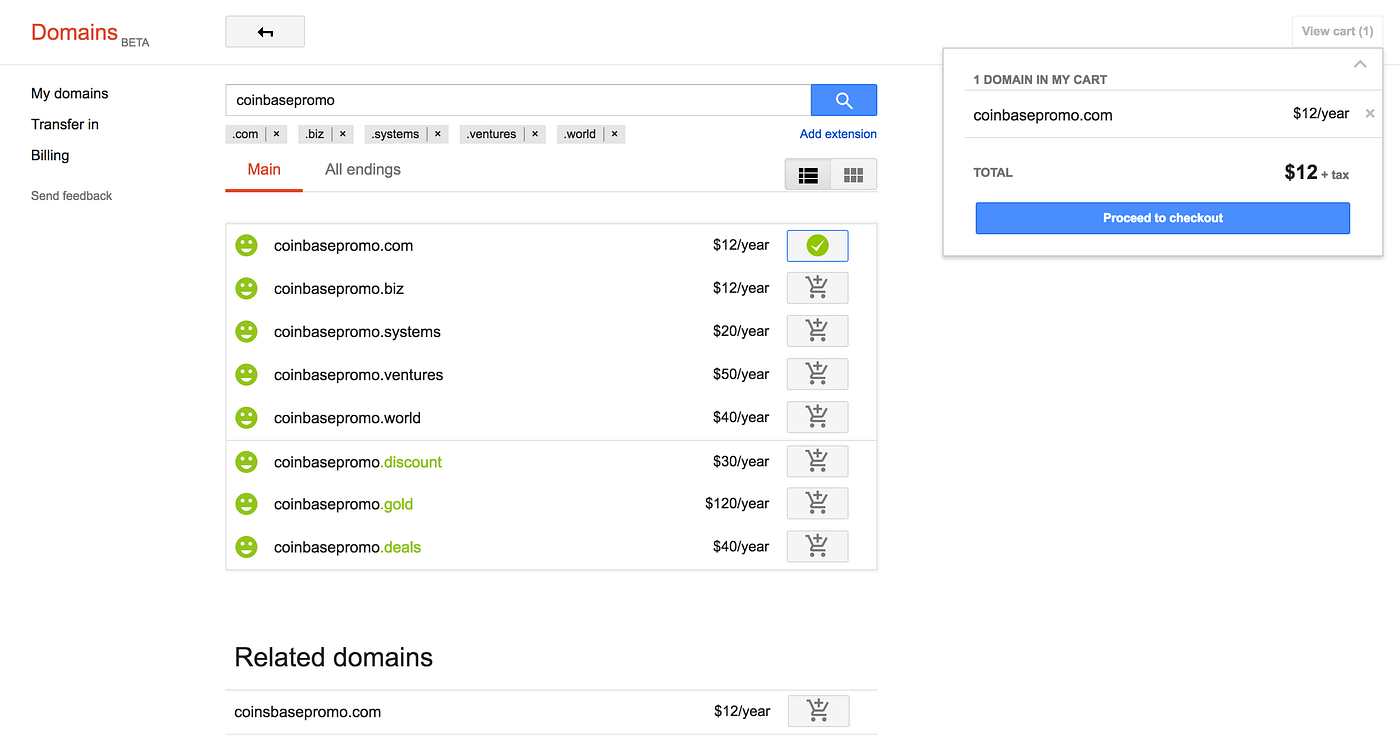Click the smiley icon beside coinbasepromo.com
The width and height of the screenshot is (1400, 736).
pos(246,245)
